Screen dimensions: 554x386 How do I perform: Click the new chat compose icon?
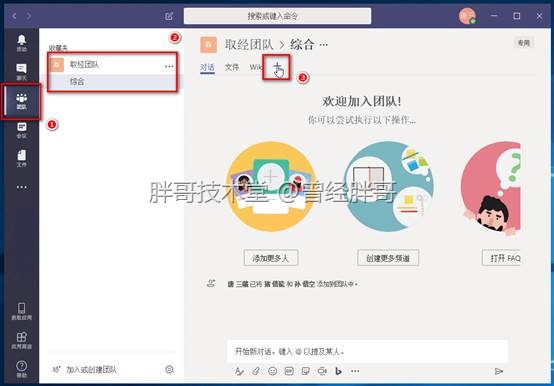tap(169, 16)
